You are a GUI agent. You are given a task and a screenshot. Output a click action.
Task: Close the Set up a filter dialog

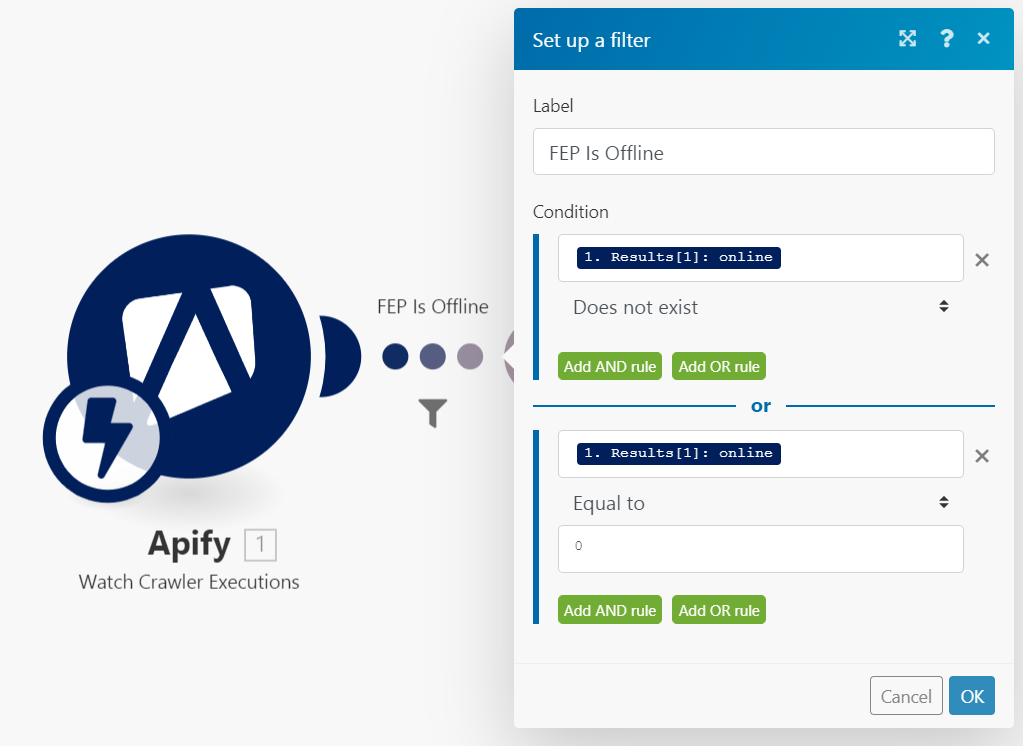(x=983, y=39)
